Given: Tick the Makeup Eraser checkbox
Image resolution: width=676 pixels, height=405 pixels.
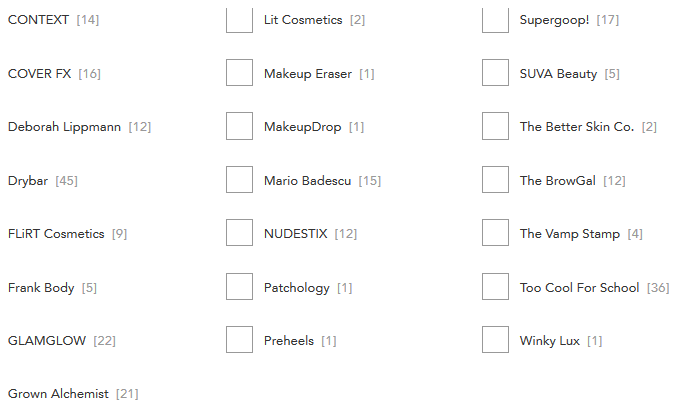Looking at the screenshot, I should coord(239,73).
